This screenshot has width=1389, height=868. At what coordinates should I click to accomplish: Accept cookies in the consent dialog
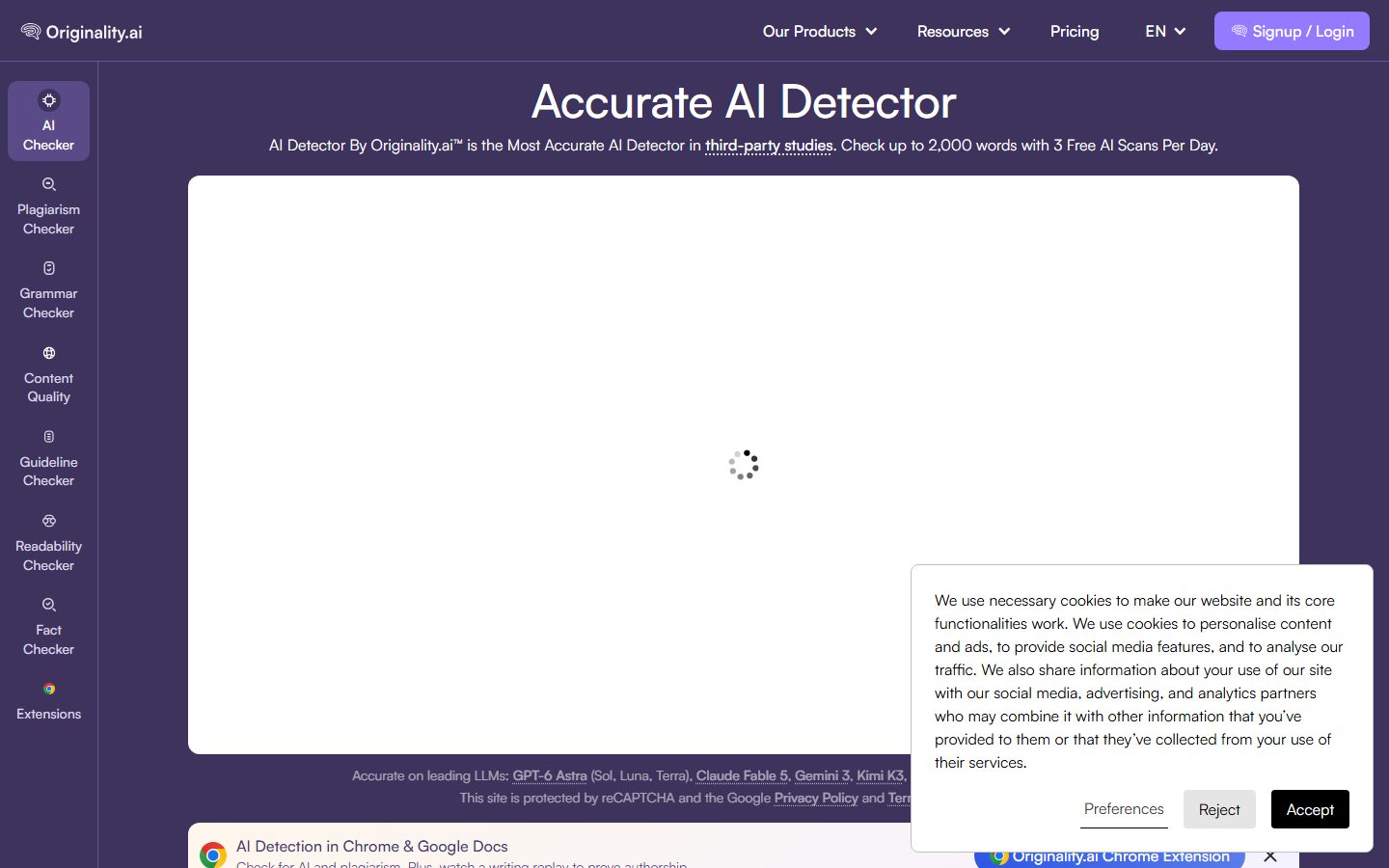(x=1310, y=809)
